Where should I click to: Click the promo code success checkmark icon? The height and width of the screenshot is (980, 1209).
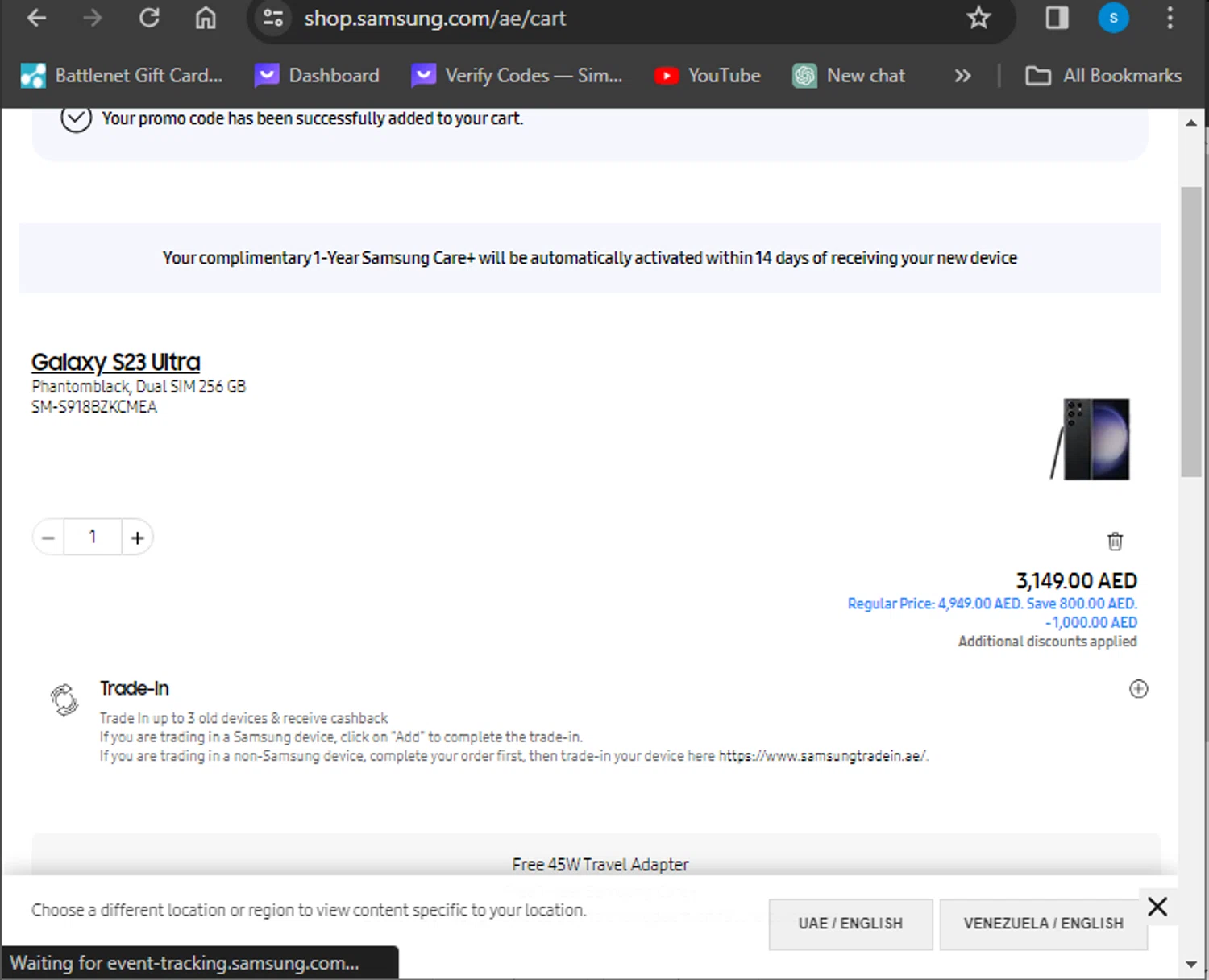76,118
